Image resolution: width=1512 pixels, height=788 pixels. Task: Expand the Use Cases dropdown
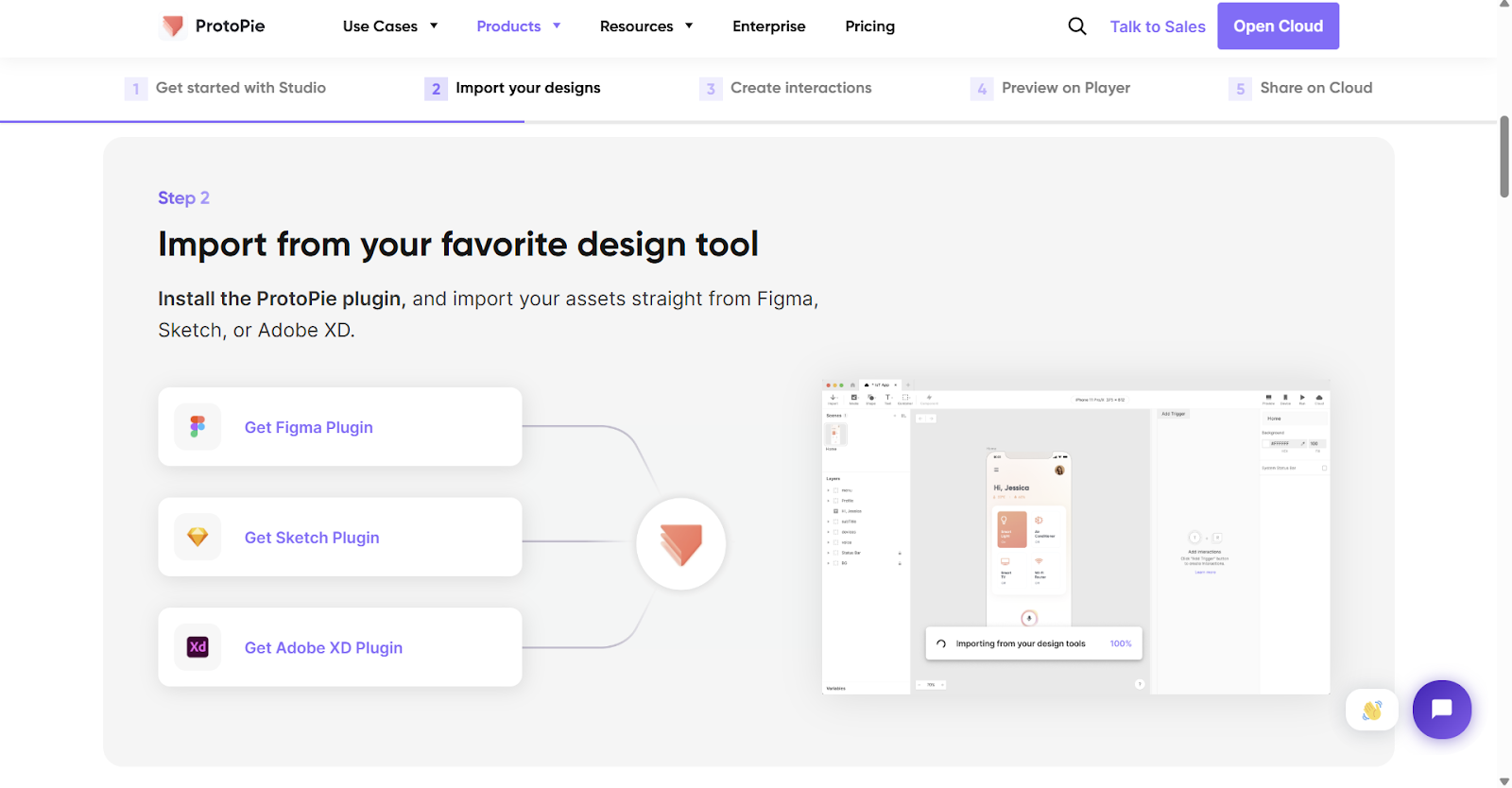(x=389, y=26)
